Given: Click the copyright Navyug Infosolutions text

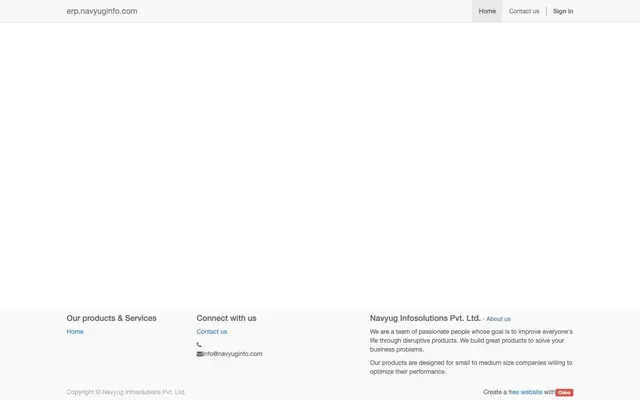Looking at the screenshot, I should click(126, 392).
